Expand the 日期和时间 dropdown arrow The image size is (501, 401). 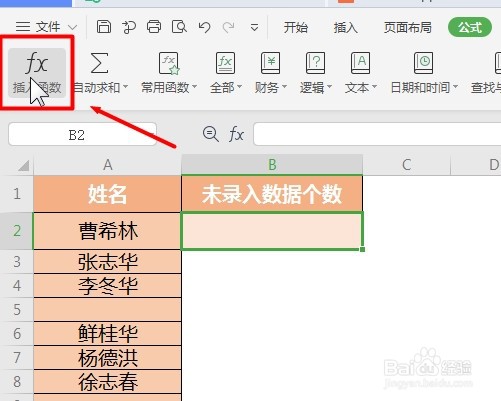(x=455, y=87)
